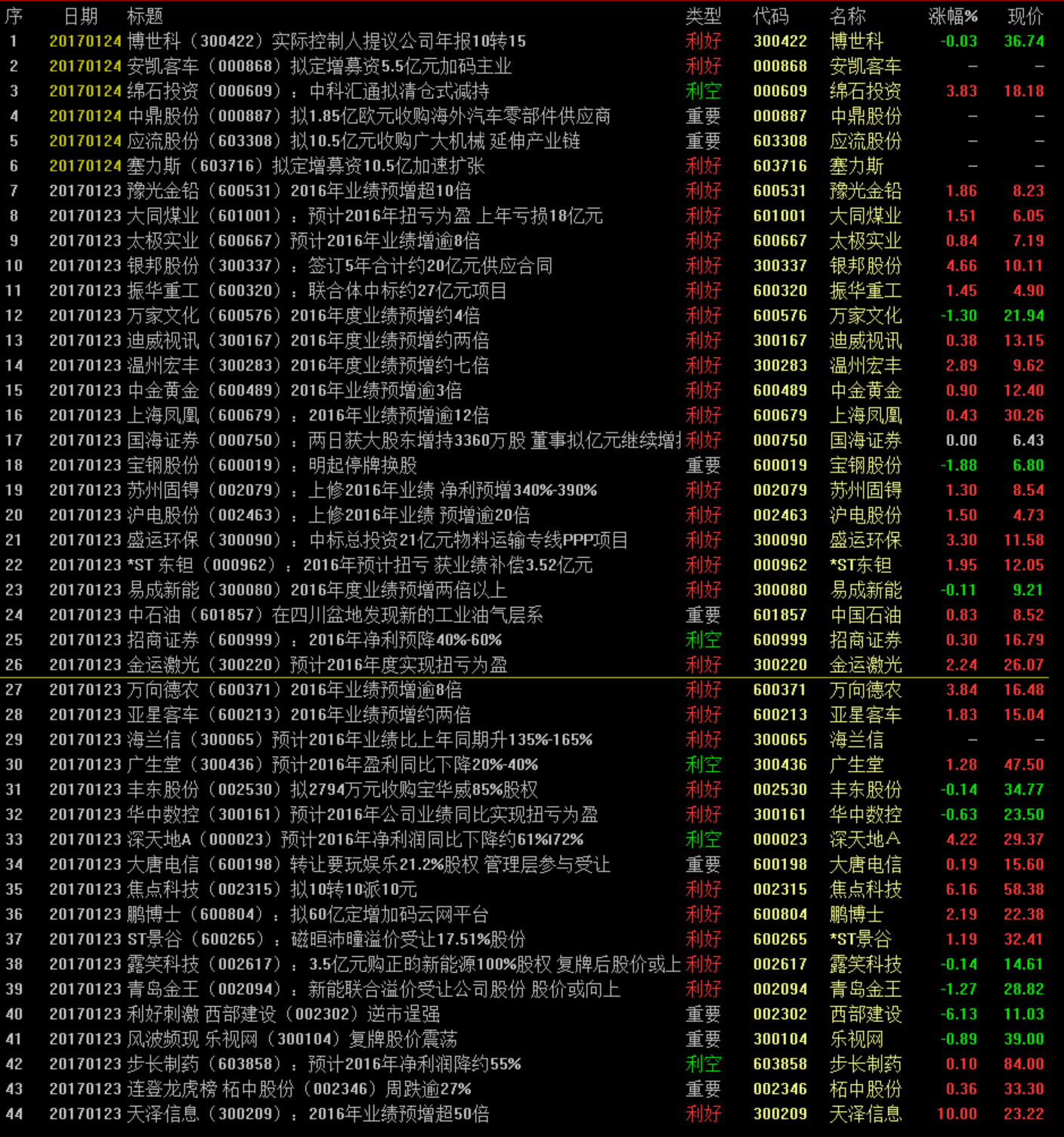Open headline 盛运环保 中标总投资21亿元
This screenshot has width=1064, height=1137.
pos(377,540)
